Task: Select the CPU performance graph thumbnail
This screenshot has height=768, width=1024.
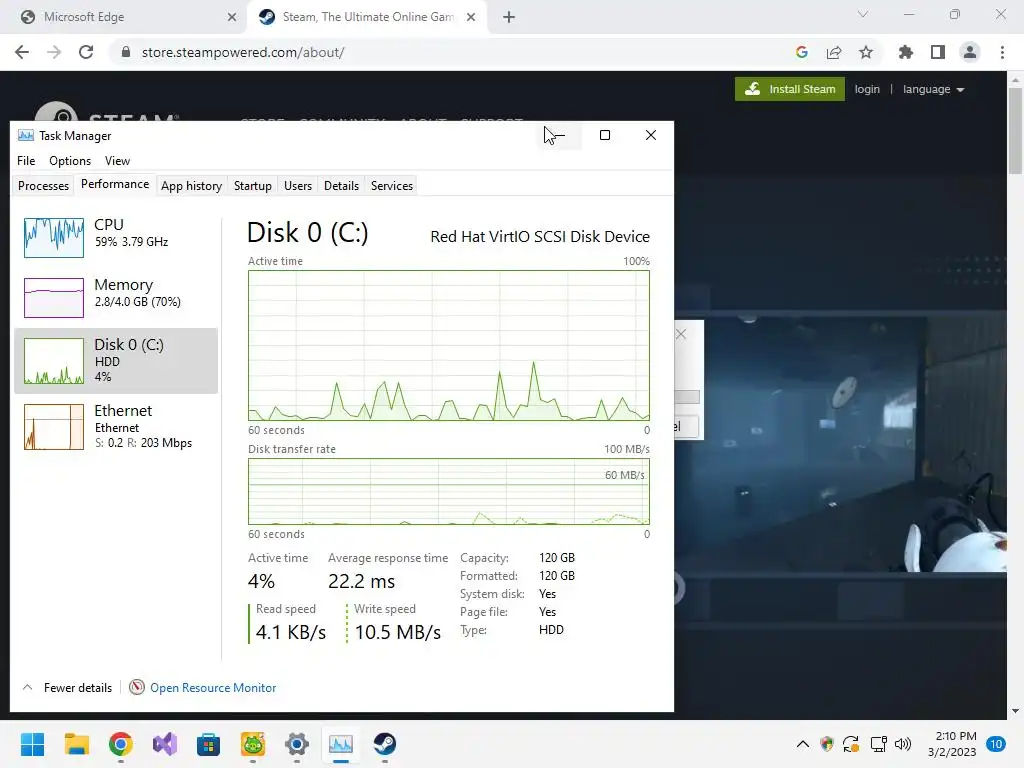Action: point(54,238)
